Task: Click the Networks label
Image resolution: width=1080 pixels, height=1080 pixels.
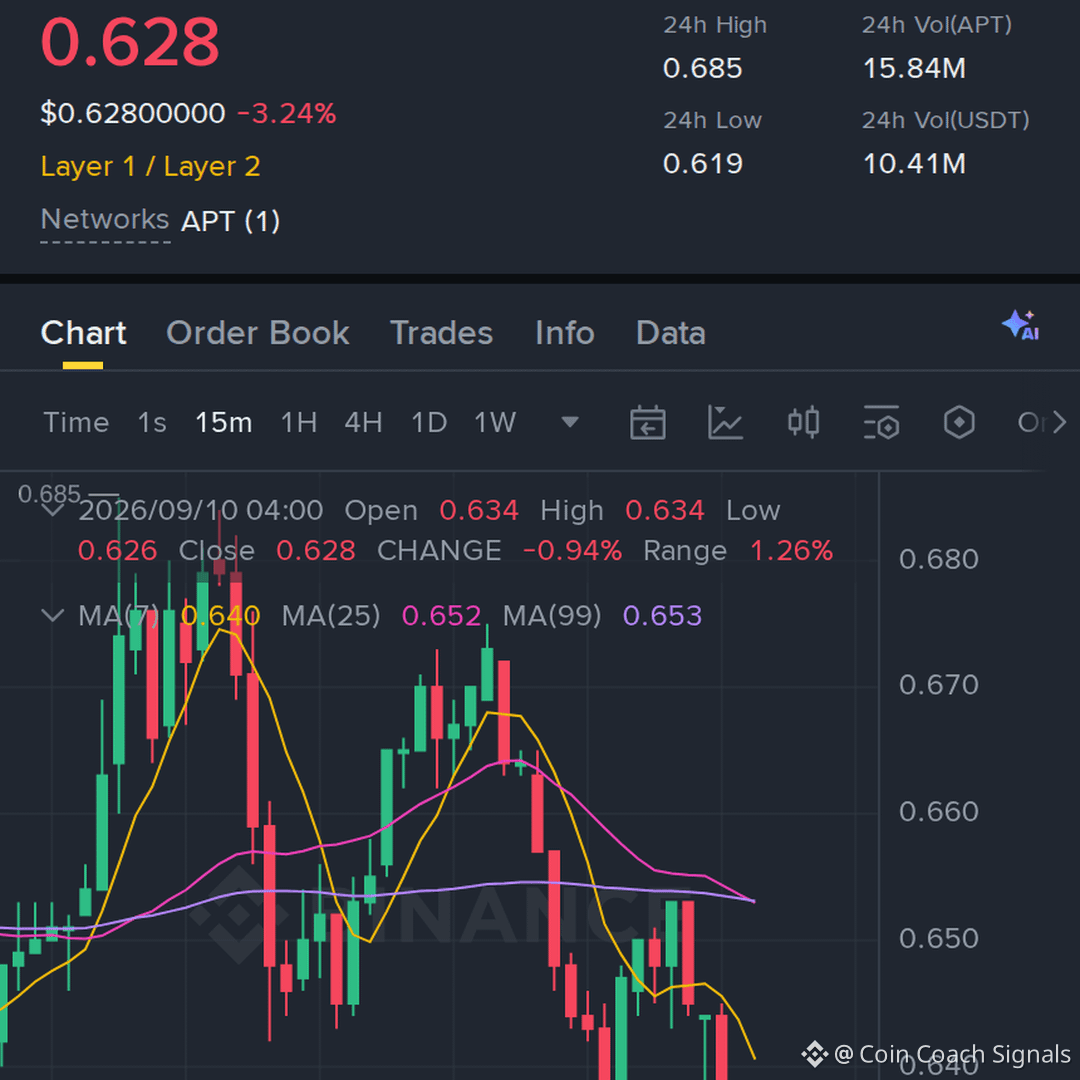Action: pyautogui.click(x=105, y=220)
